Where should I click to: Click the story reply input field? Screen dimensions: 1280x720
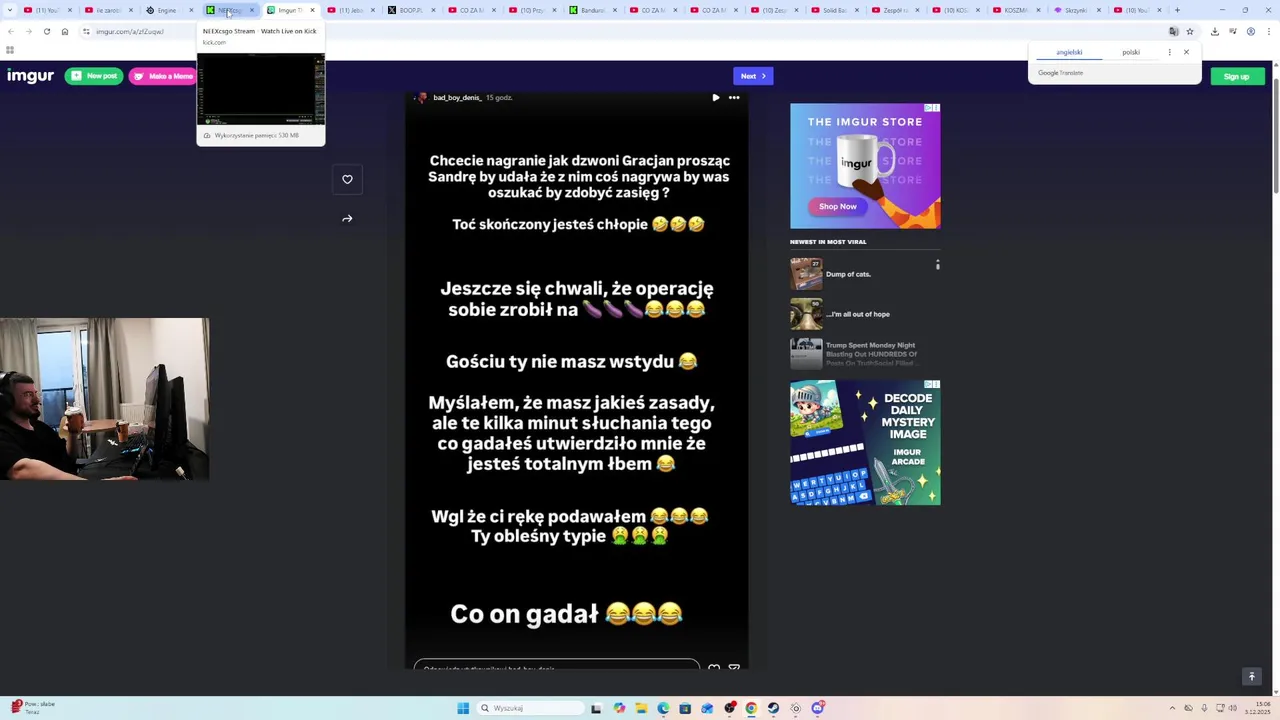[557, 666]
